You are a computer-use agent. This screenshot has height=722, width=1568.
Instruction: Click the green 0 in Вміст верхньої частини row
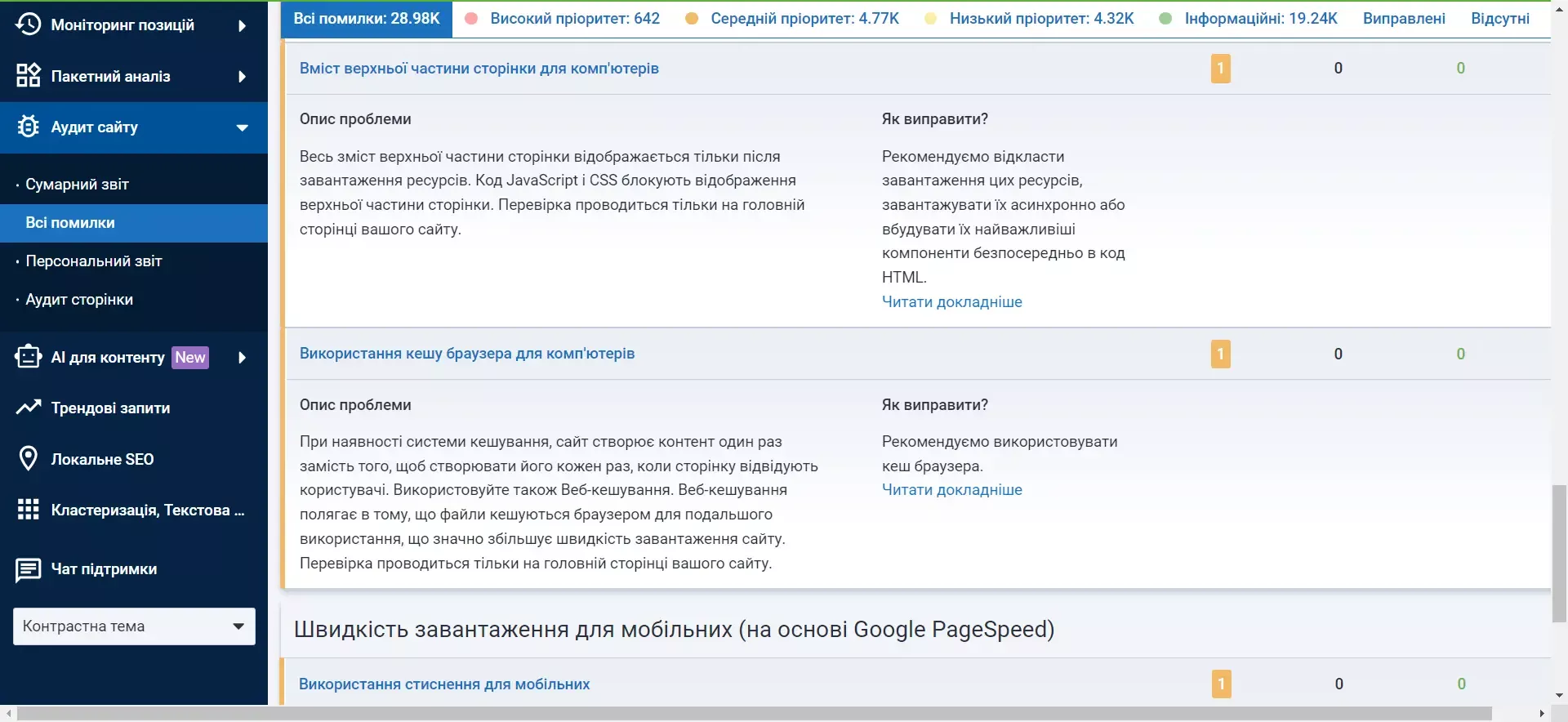coord(1461,69)
